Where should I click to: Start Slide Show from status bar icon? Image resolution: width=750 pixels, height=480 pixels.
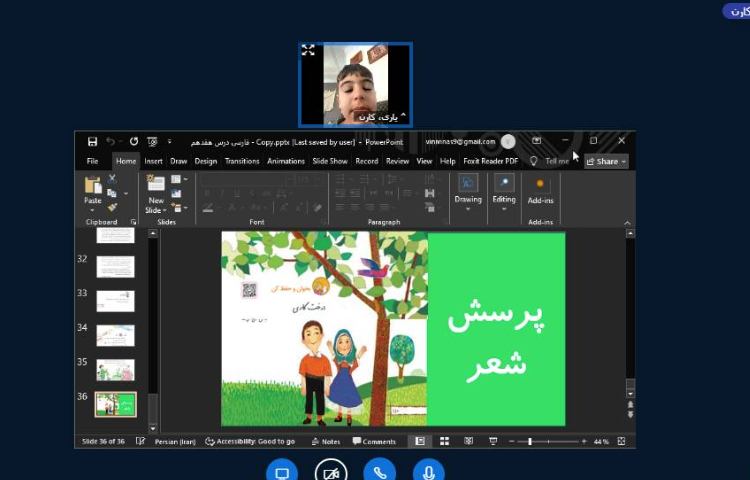(493, 441)
